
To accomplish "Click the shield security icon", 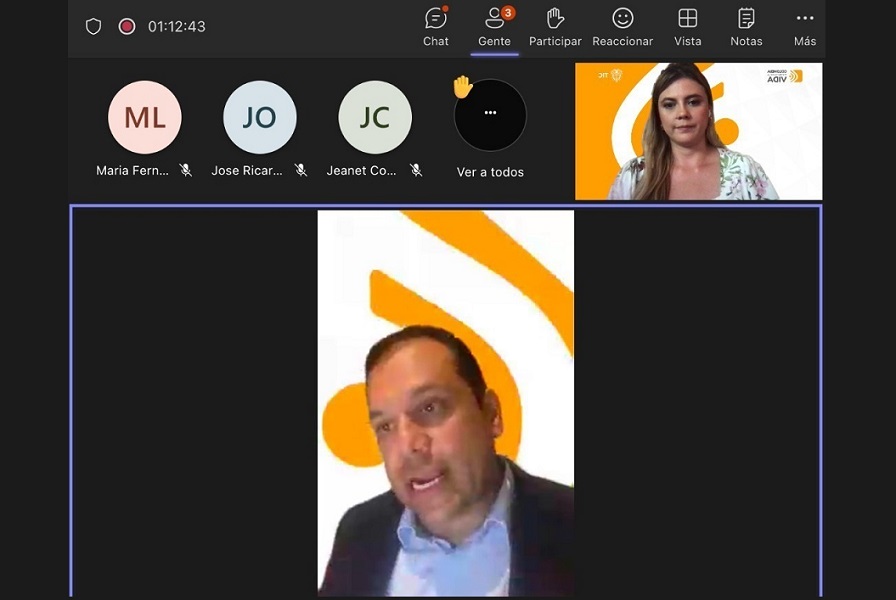I will 93,26.
